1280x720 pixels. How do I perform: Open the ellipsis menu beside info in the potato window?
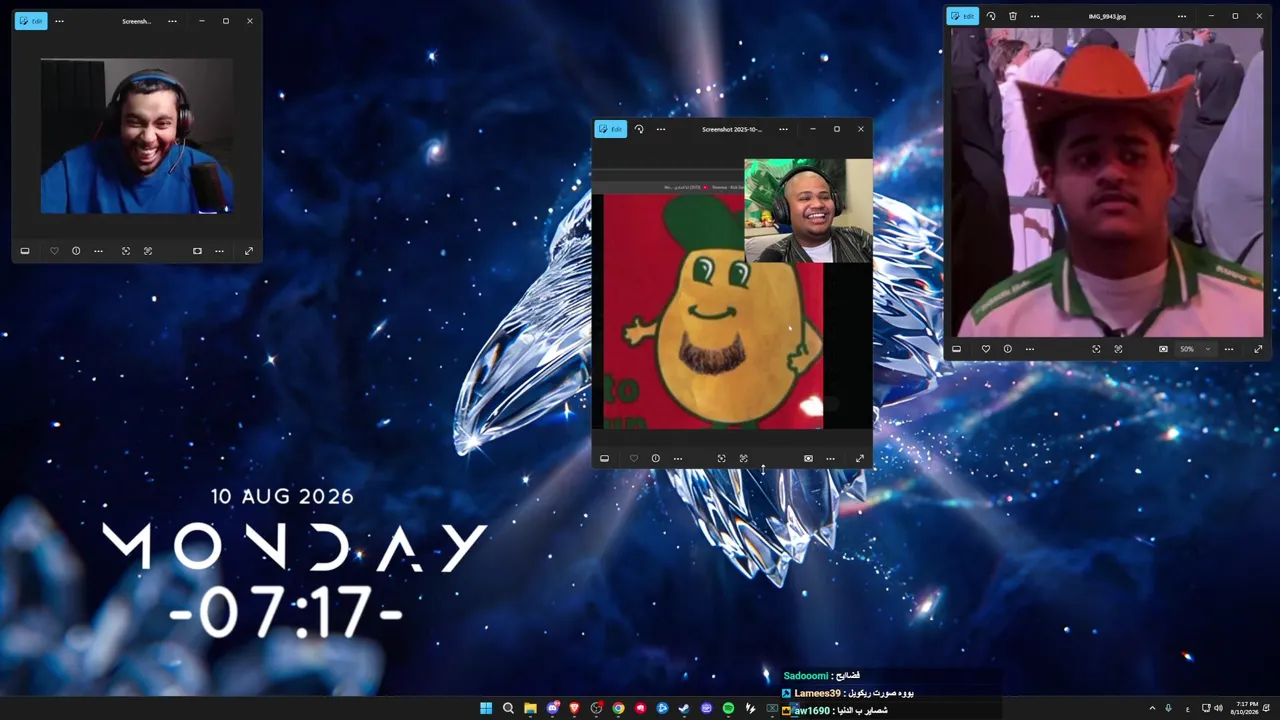677,459
